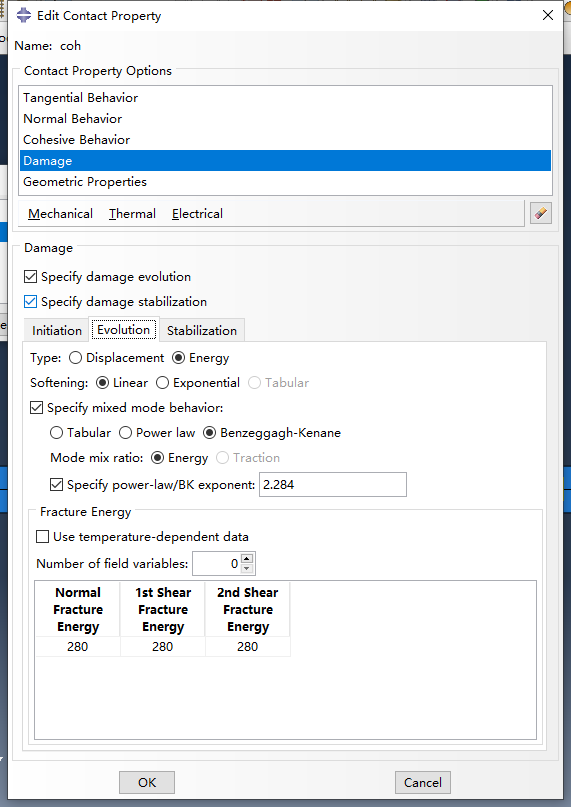This screenshot has height=807, width=571.
Task: Open the Electrical menu
Action: pos(197,214)
